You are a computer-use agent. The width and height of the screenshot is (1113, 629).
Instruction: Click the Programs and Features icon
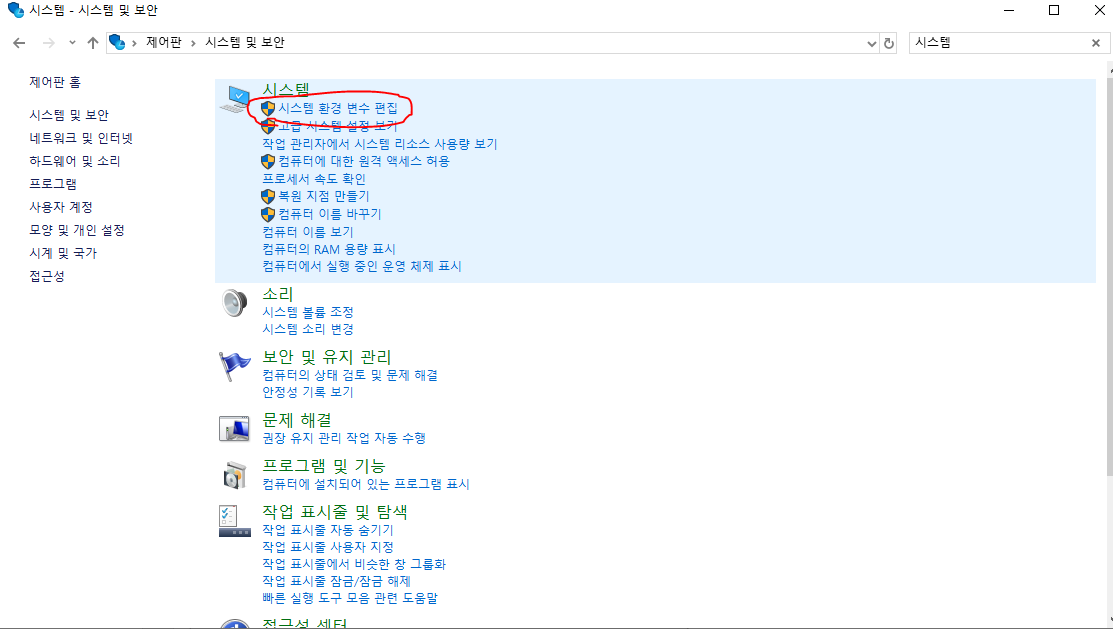click(x=234, y=475)
